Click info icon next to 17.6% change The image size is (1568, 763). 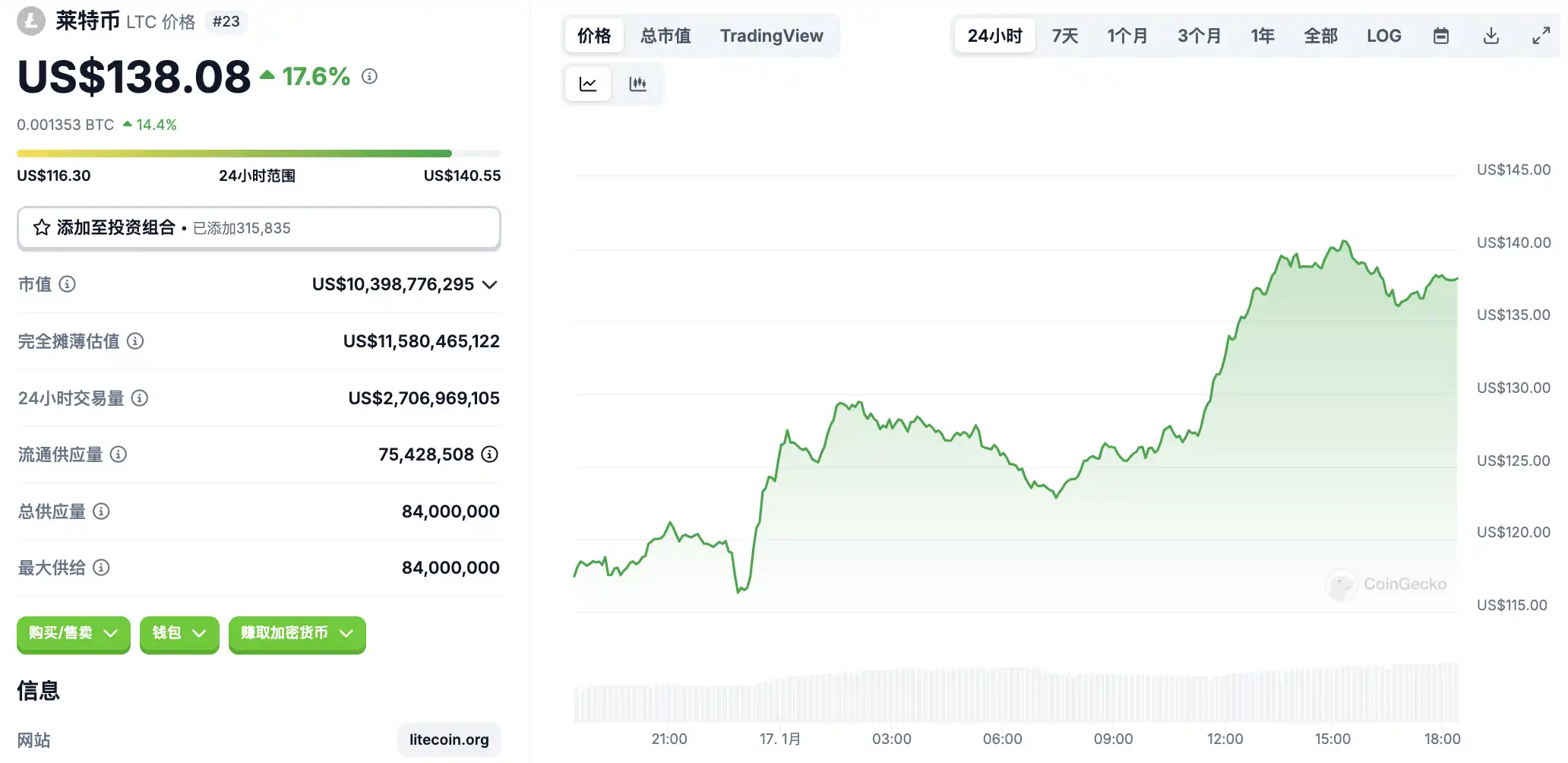369,76
